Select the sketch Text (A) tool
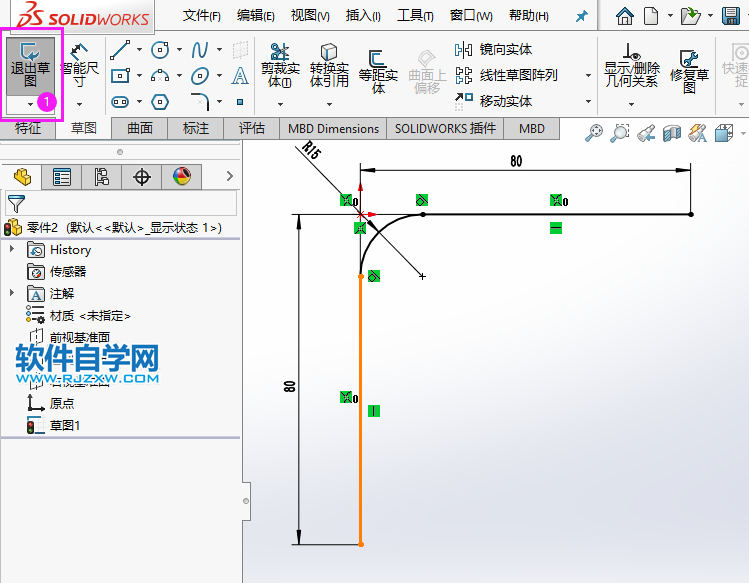749x583 pixels. pyautogui.click(x=240, y=76)
